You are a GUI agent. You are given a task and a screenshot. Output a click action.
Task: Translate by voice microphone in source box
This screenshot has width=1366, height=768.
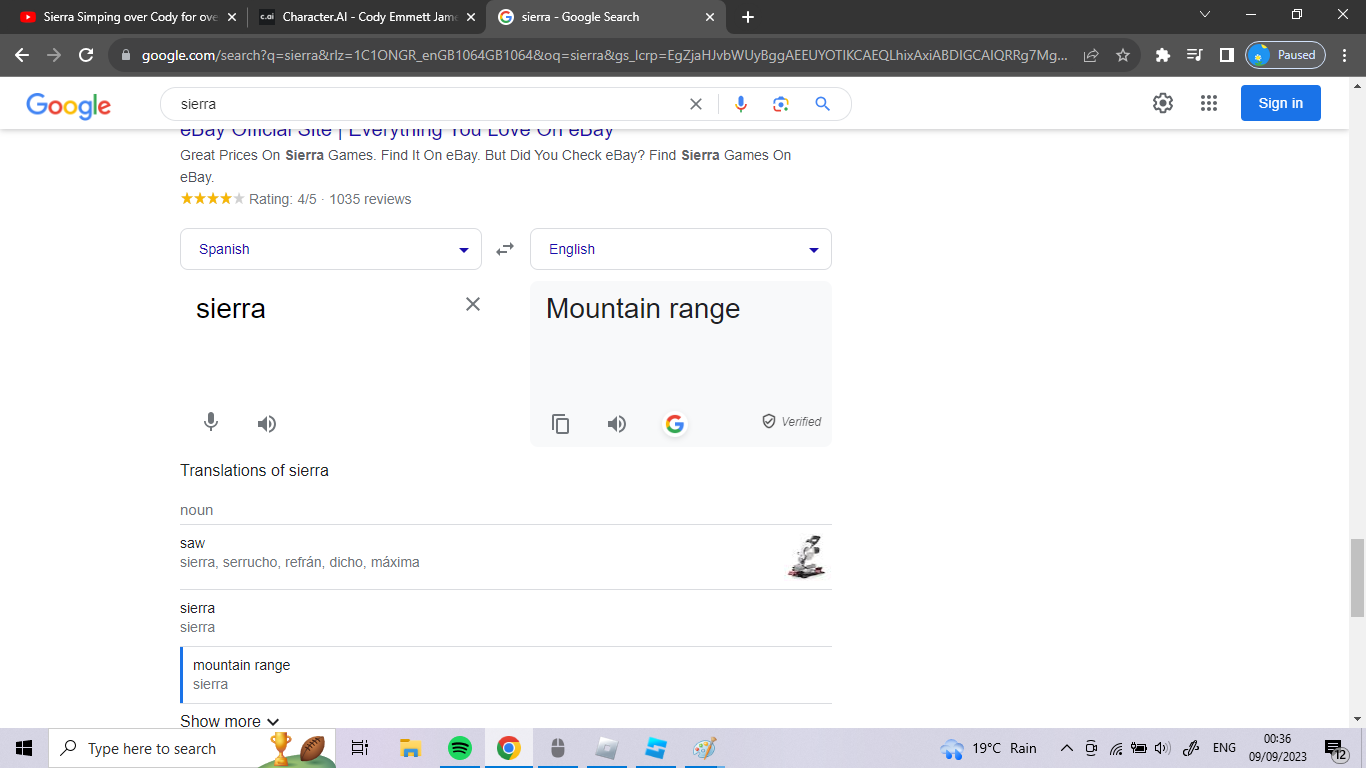tap(210, 423)
